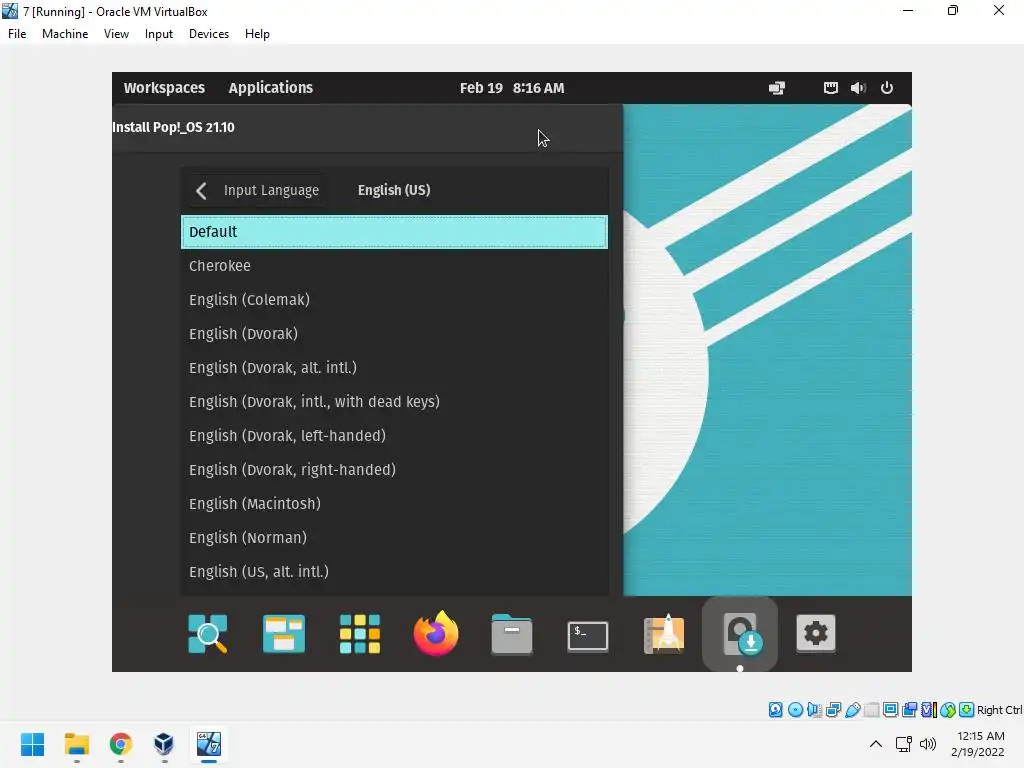Open the workspaces icon in dock

pyautogui.click(x=283, y=633)
